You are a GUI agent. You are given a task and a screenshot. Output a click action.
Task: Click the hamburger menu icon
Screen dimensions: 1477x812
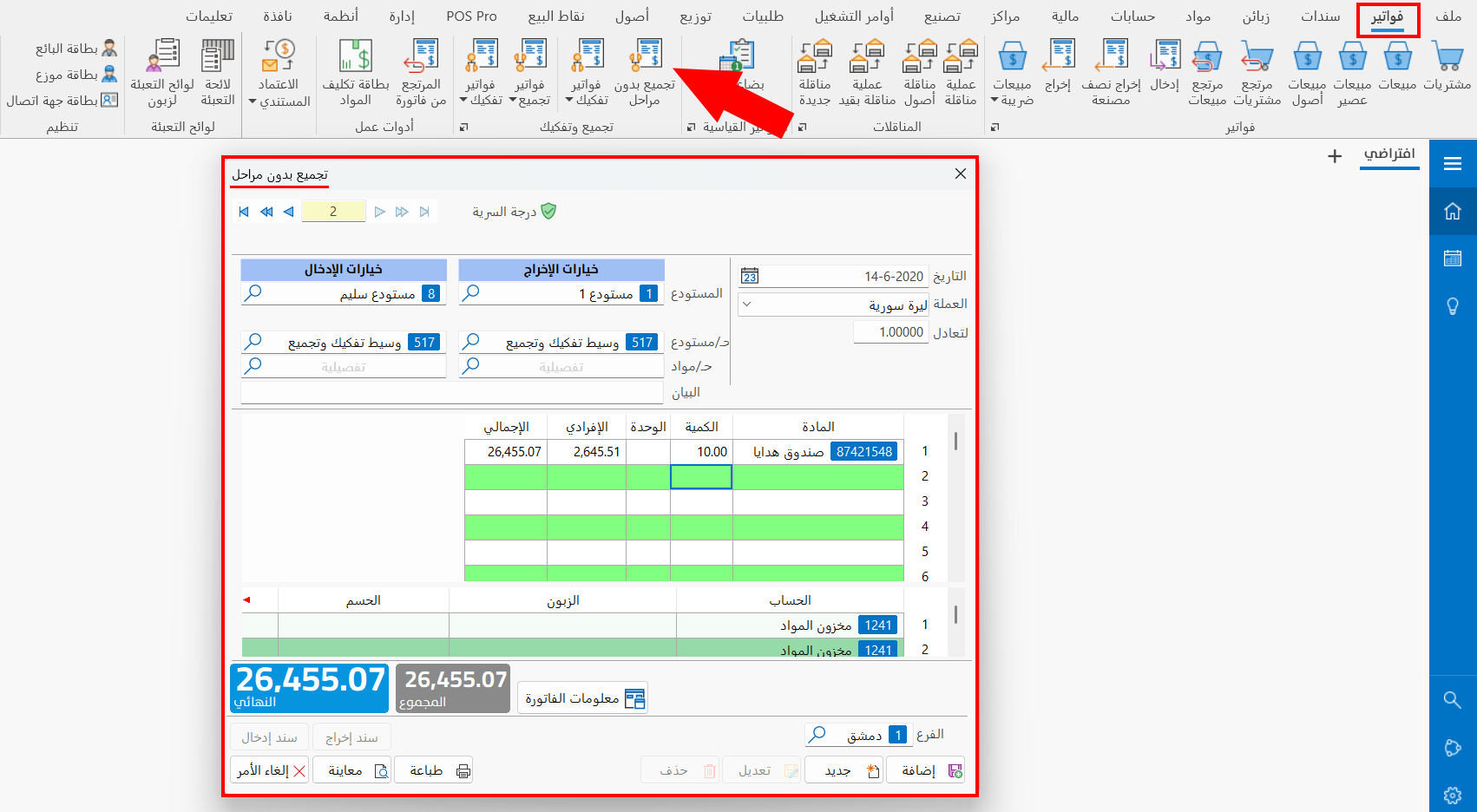pyautogui.click(x=1453, y=164)
